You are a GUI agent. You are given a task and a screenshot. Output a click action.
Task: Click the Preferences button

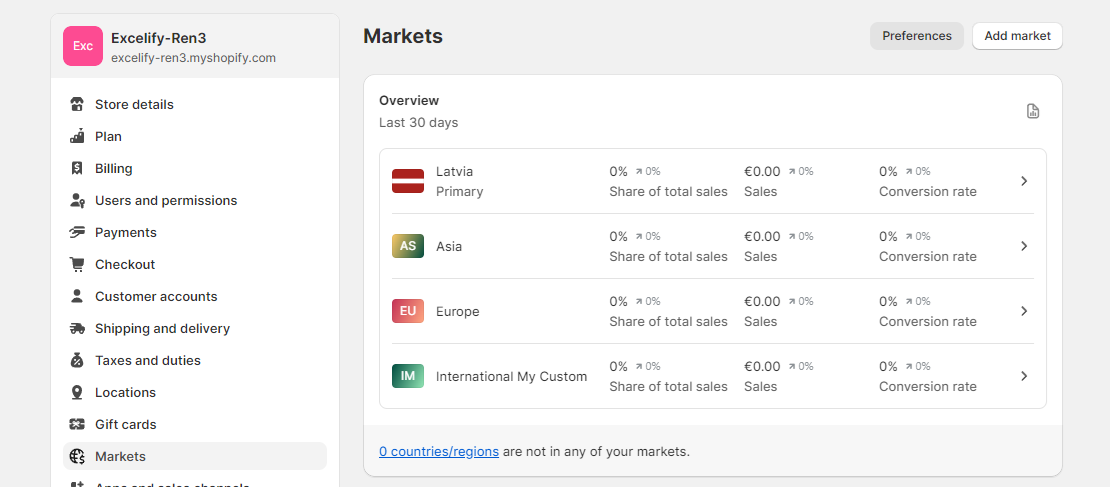tap(916, 36)
